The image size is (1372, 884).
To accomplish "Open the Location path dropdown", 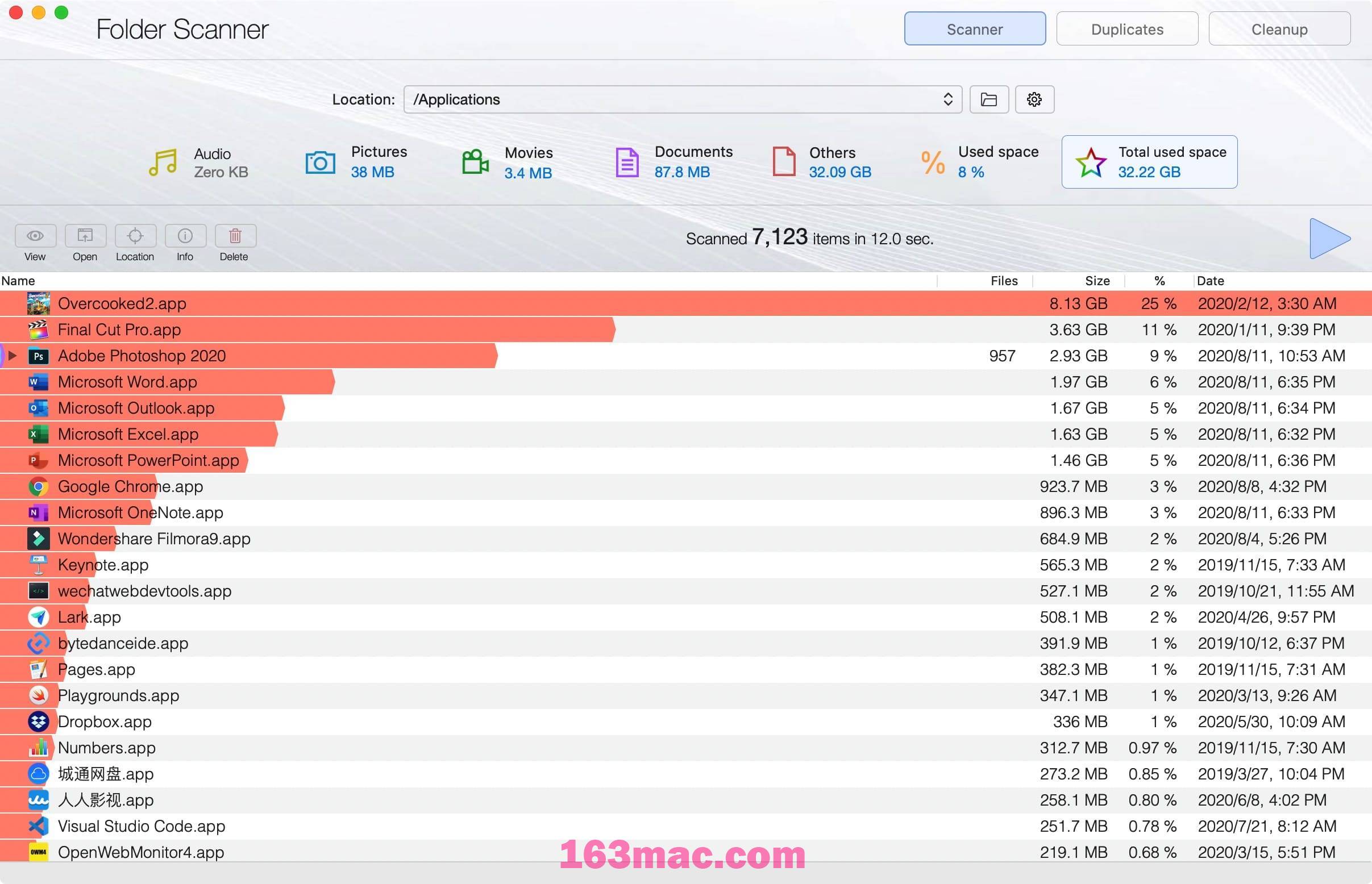I will tap(683, 99).
